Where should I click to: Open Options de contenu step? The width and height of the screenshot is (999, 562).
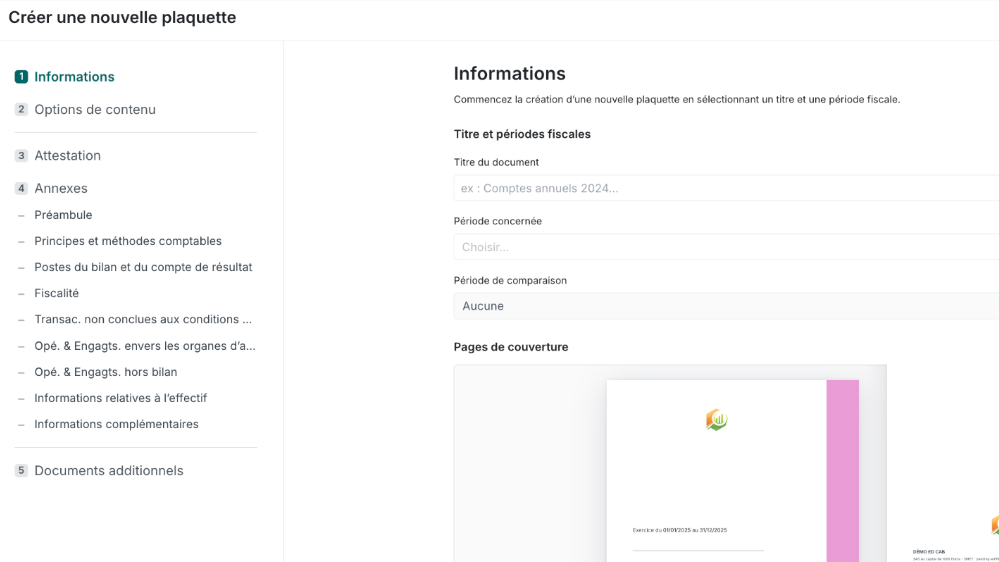click(95, 110)
